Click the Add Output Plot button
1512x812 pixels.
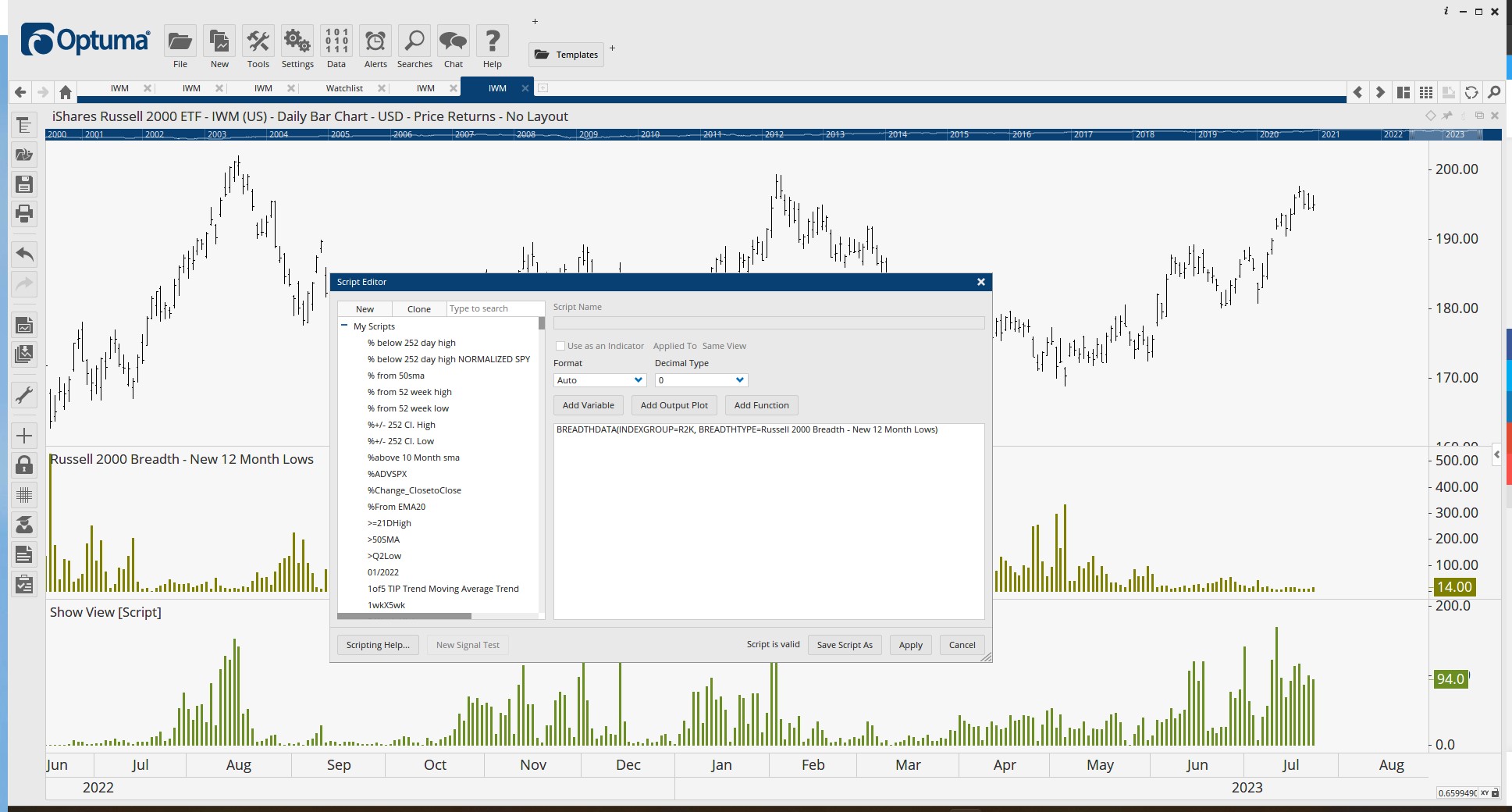point(674,405)
